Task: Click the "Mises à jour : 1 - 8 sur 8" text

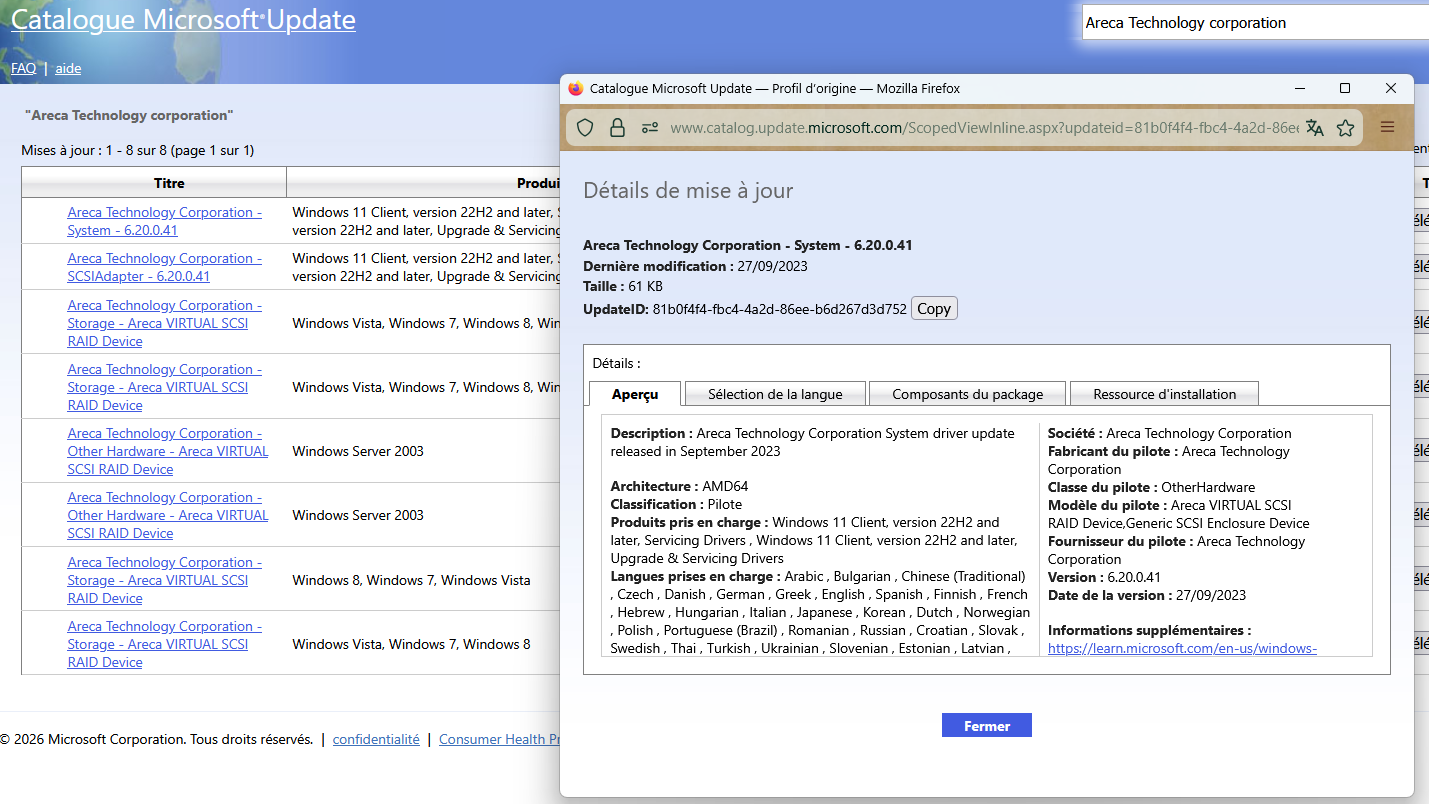Action: point(94,150)
